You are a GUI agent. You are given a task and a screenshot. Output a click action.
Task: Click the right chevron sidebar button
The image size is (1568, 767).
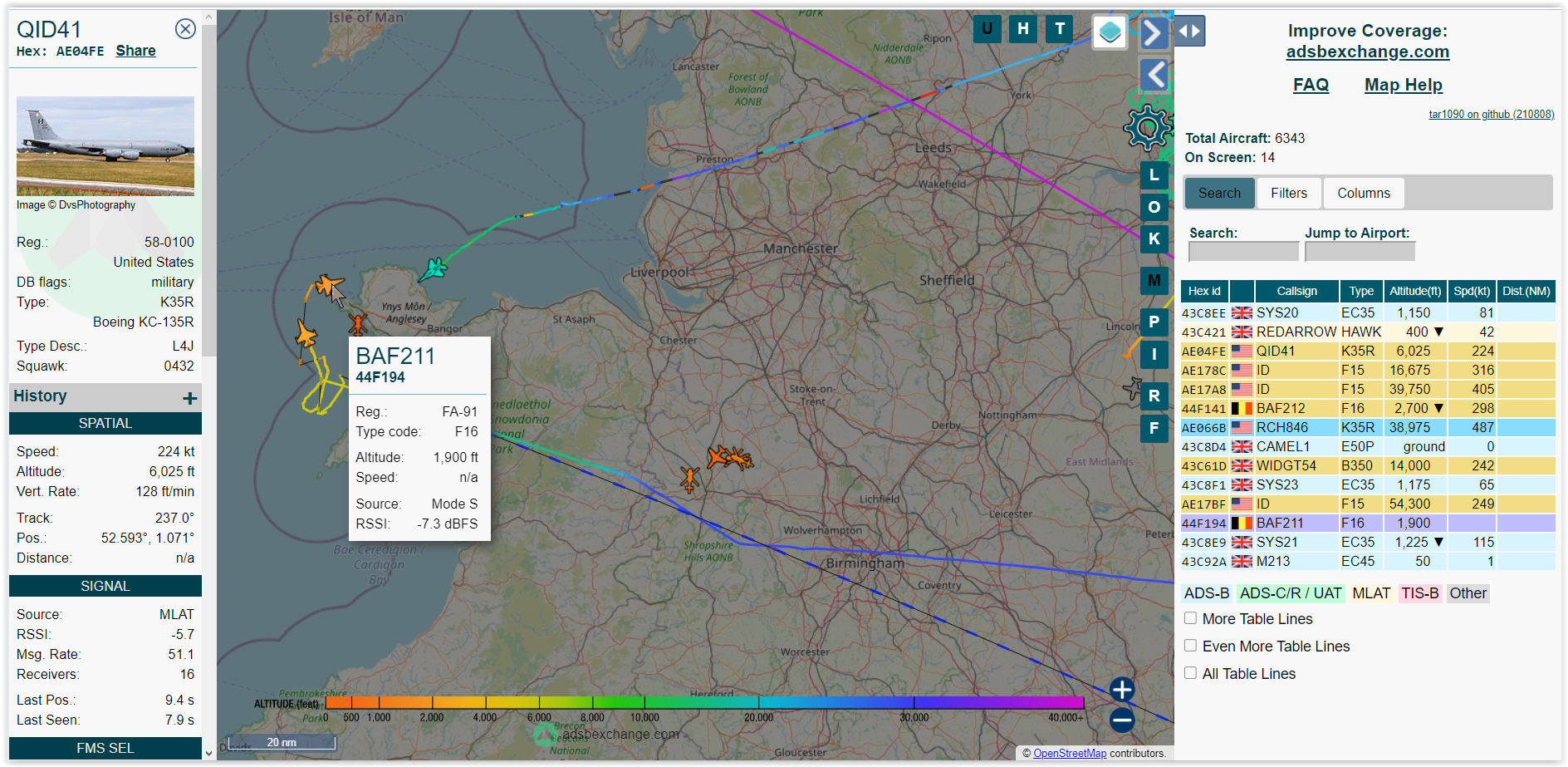1153,33
